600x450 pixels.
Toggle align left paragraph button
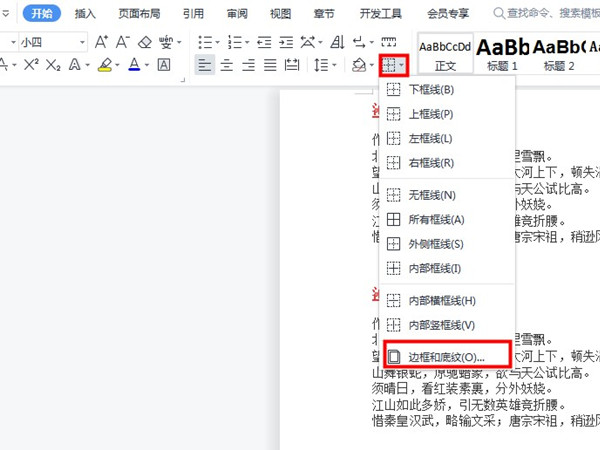[x=204, y=65]
